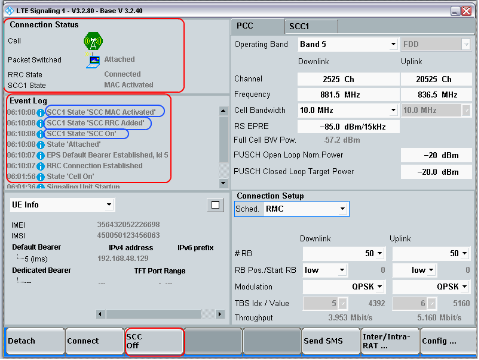Click the LTE Signaling title bar icon

(9, 11)
